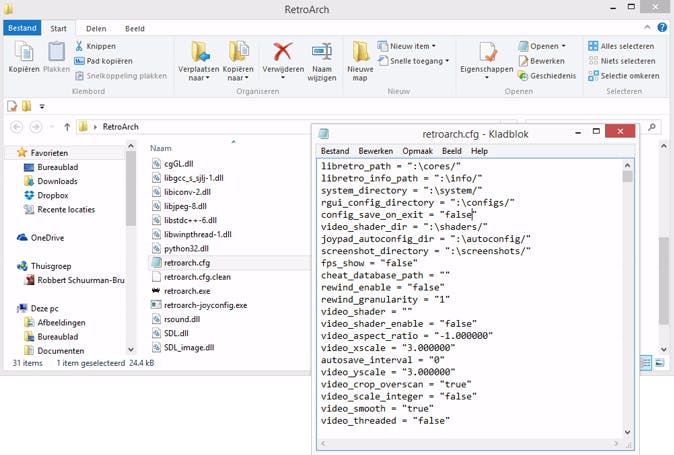Open Dropbox in Favorieten sidebar
The height and width of the screenshot is (455, 674).
tap(52, 196)
